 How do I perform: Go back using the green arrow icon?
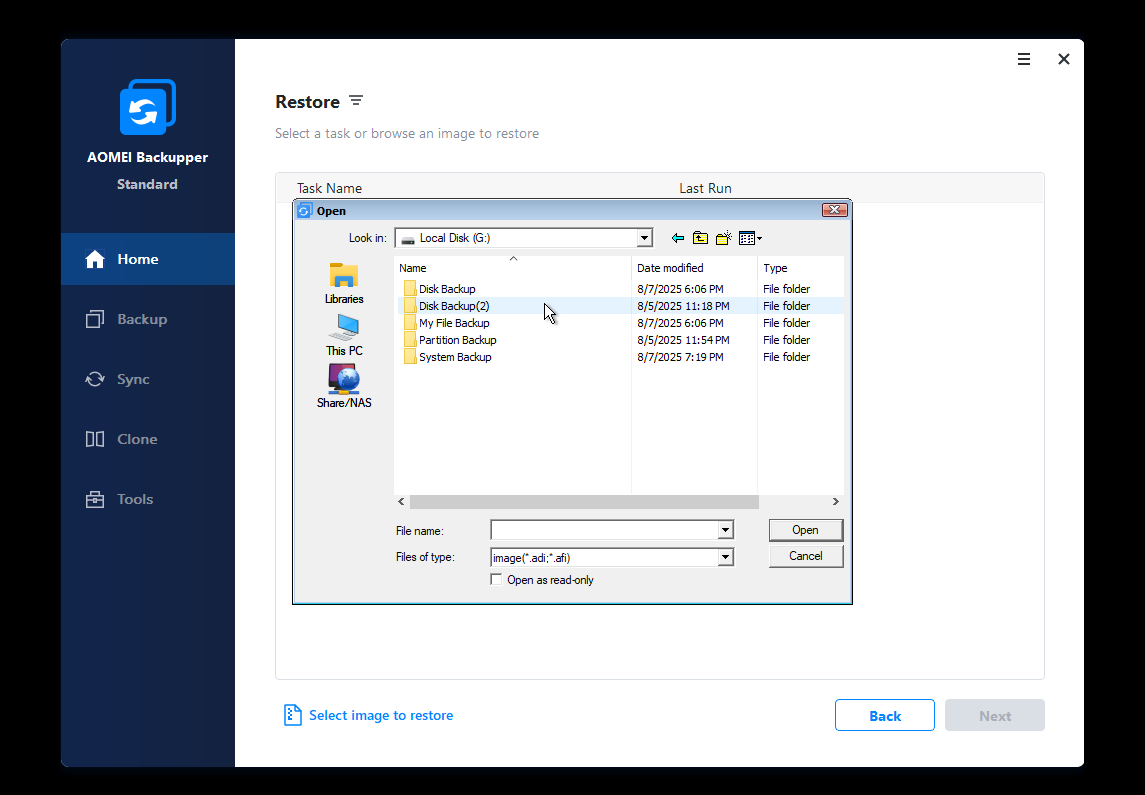pyautogui.click(x=678, y=238)
